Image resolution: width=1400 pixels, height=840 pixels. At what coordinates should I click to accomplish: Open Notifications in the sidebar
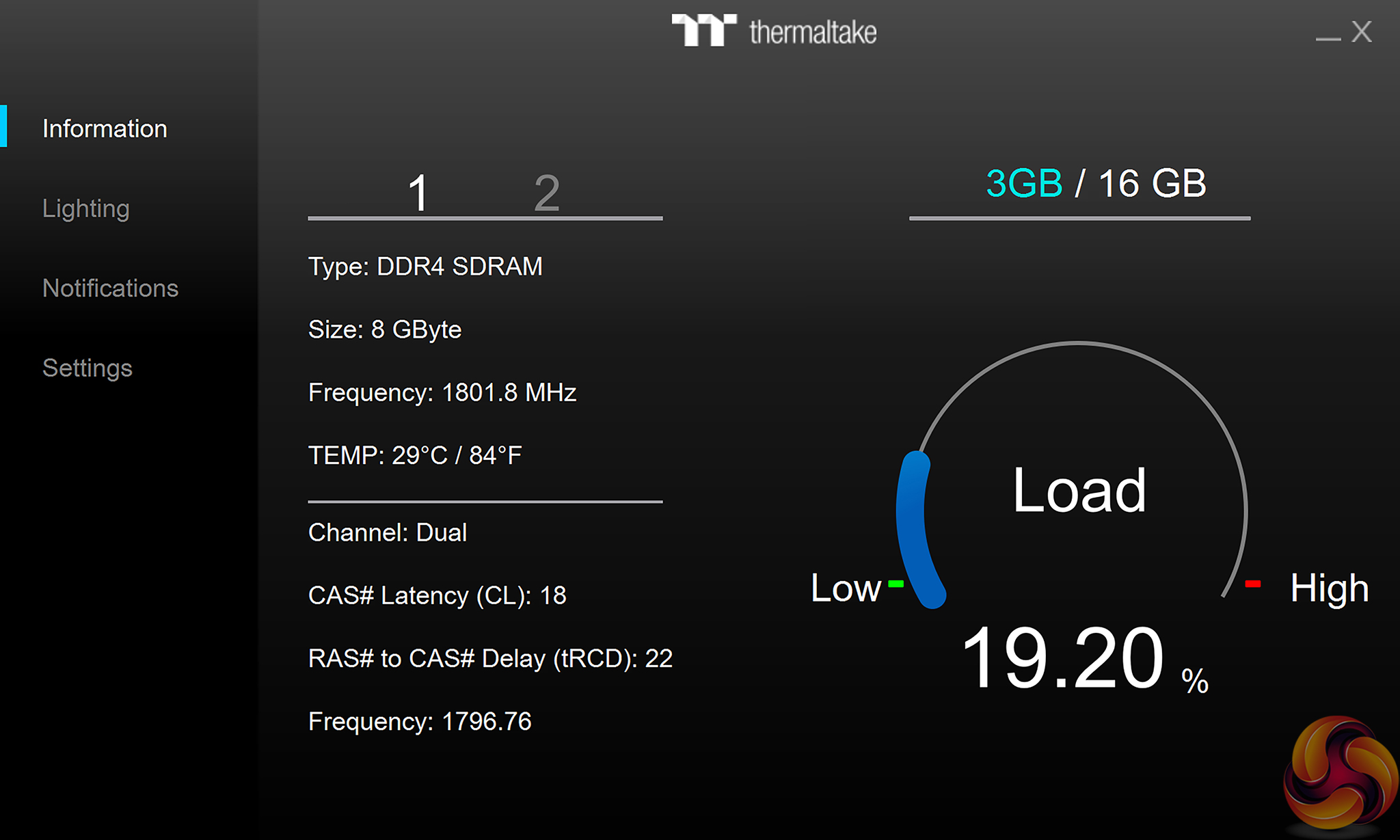110,288
